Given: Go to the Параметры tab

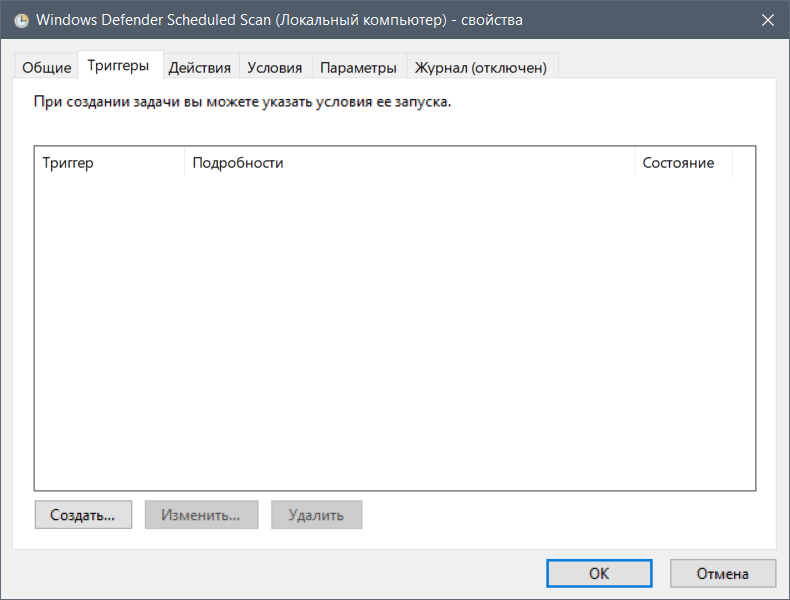Looking at the screenshot, I should [358, 67].
